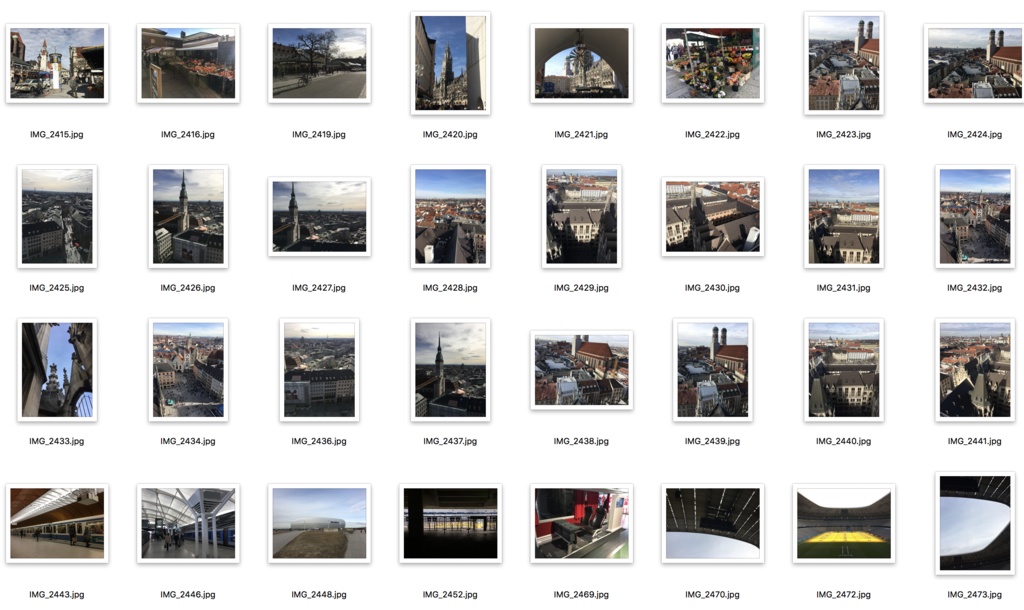Open the IMG_2439.jpg Frauenkirche photo
Viewport: 1024px width, 610px height.
(713, 370)
